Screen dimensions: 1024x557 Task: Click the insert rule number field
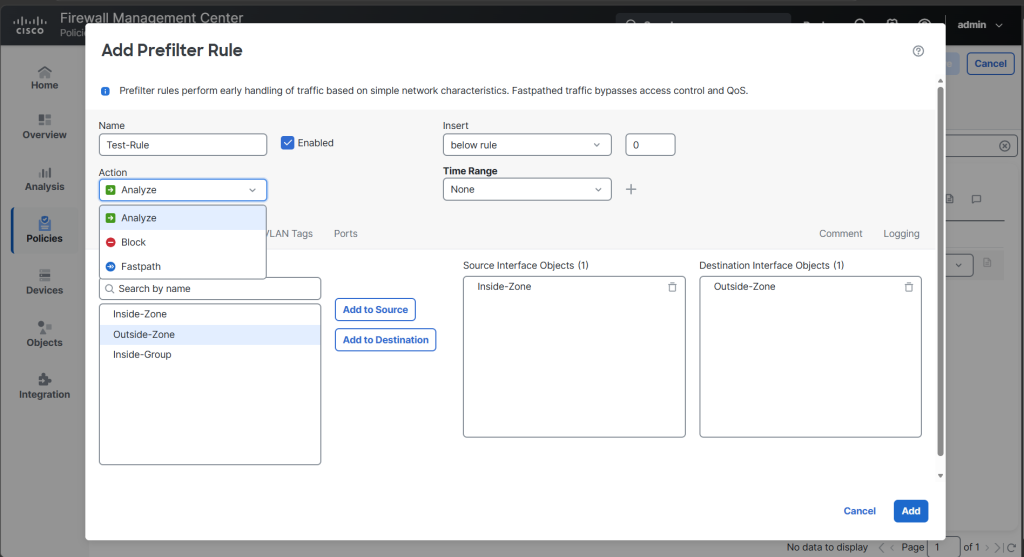point(650,145)
